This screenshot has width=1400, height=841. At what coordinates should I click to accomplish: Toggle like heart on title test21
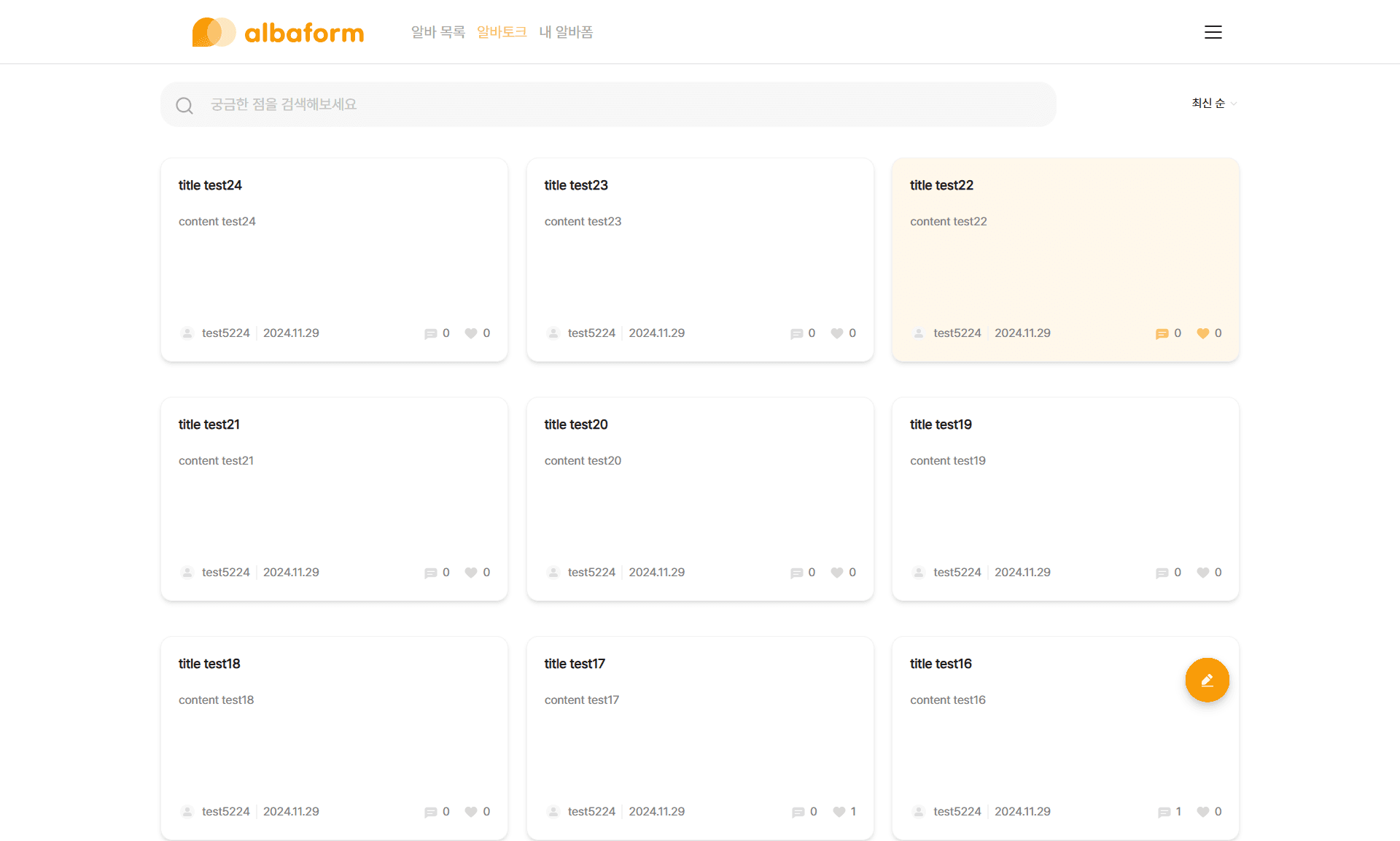(x=471, y=573)
